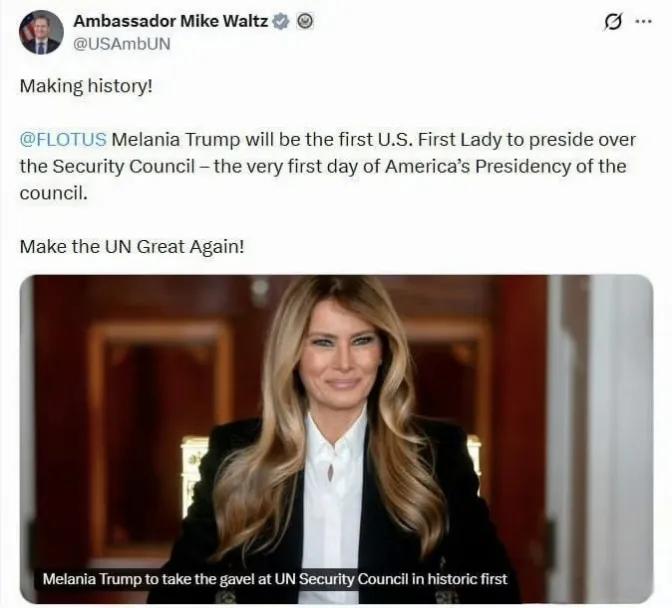The image size is (672, 608).
Task: Open Mike Waltz's profile avatar
Action: tap(41, 33)
